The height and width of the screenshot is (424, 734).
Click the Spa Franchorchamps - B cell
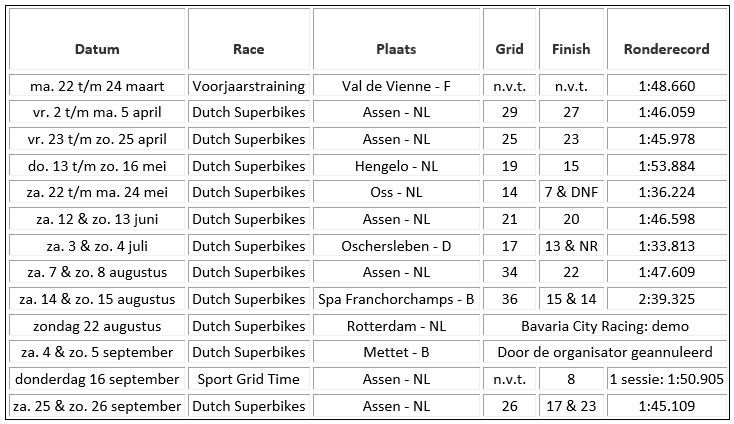pos(396,299)
